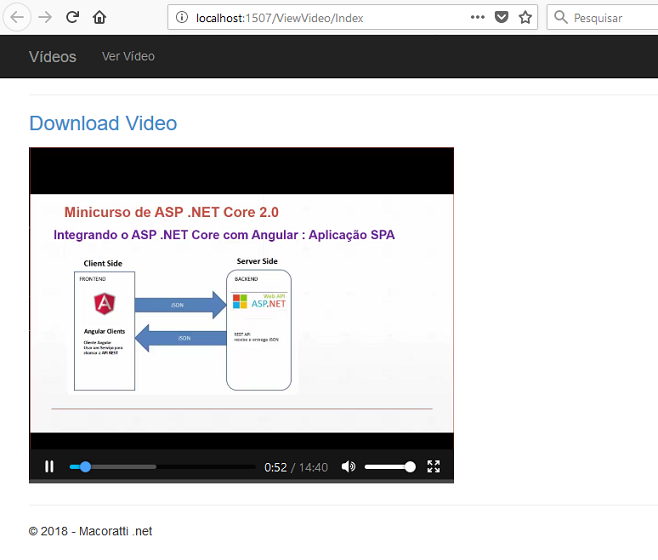Pause the playing video

[49, 466]
